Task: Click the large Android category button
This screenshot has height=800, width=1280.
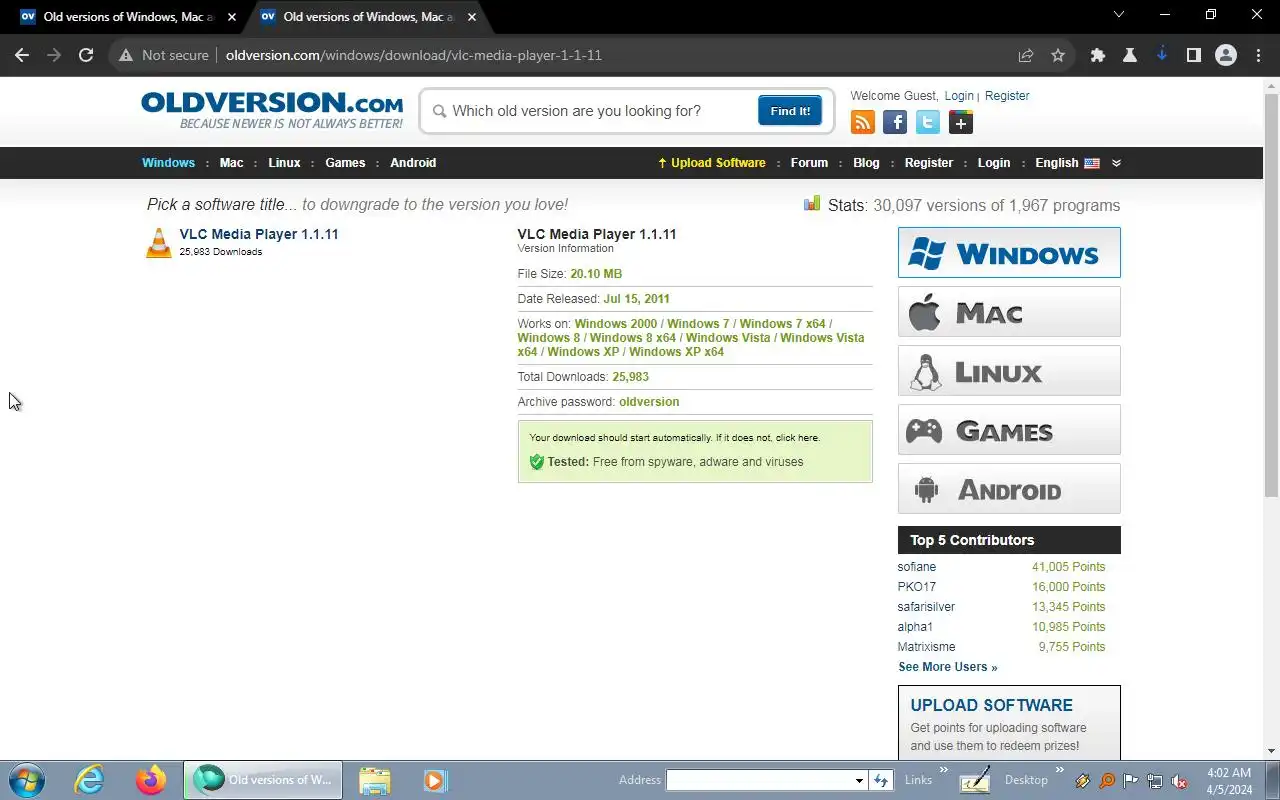Action: click(x=1009, y=489)
